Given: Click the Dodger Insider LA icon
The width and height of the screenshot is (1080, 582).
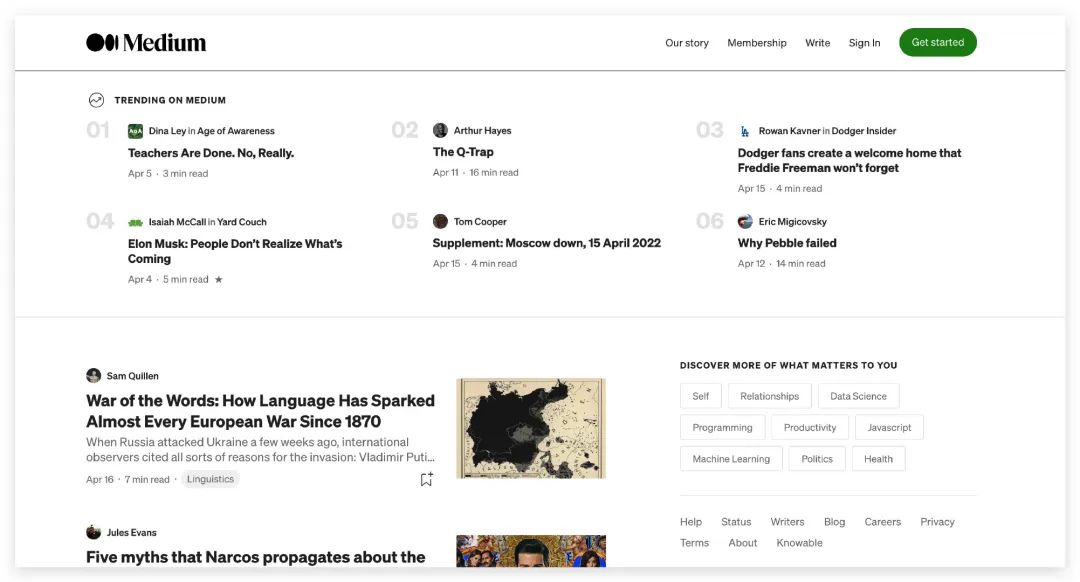Looking at the screenshot, I should coord(744,131).
